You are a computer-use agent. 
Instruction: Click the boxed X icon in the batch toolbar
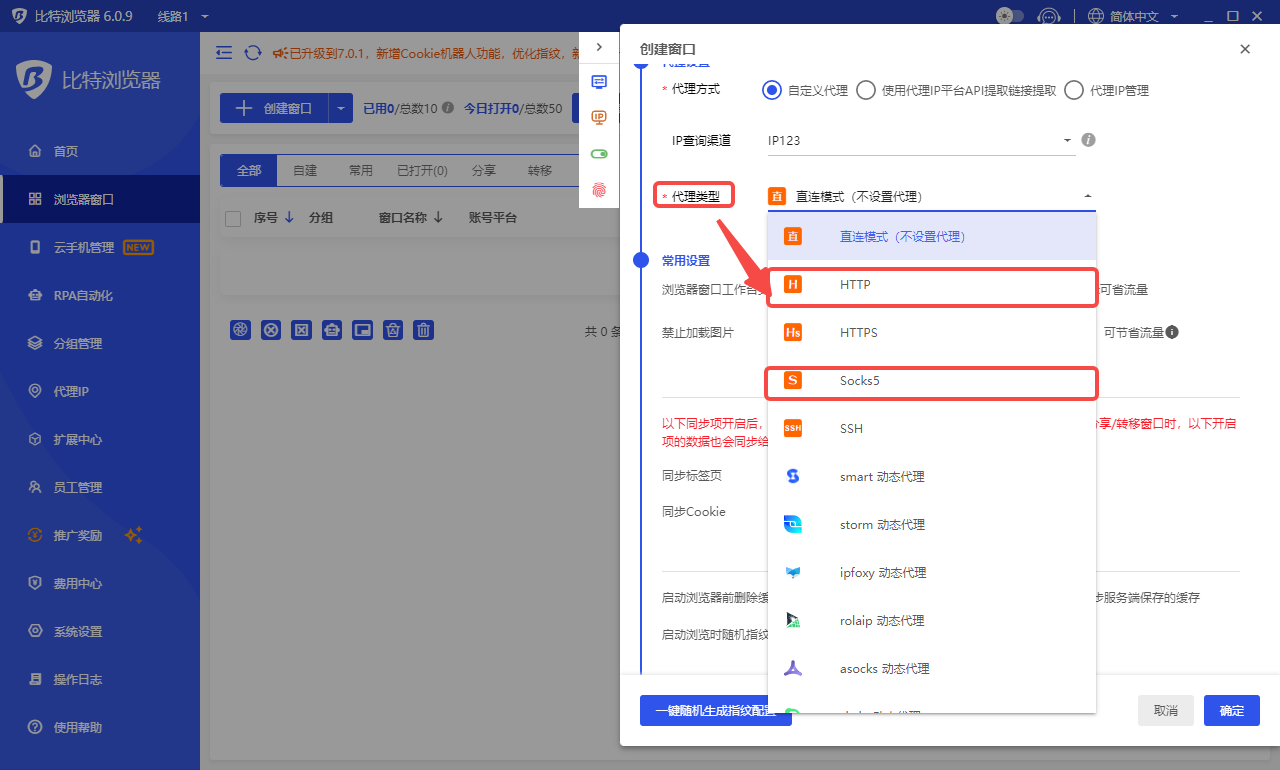[301, 330]
